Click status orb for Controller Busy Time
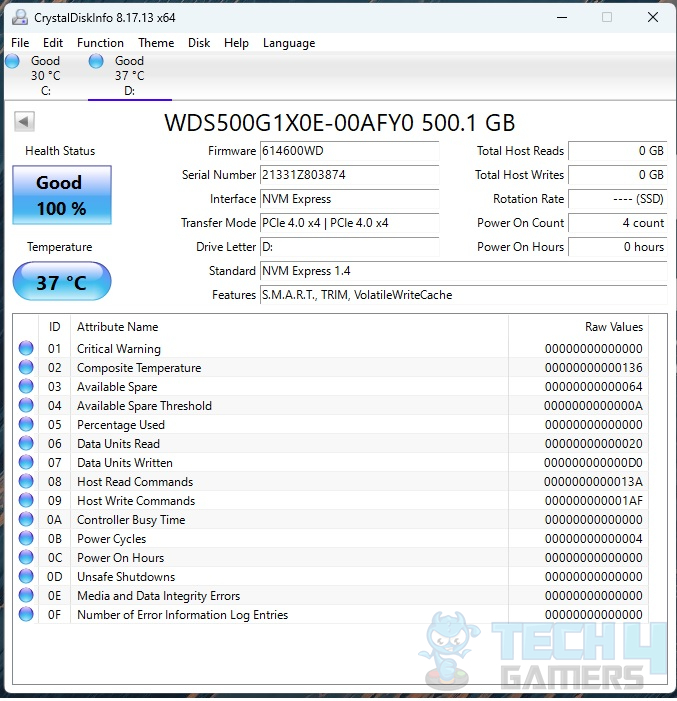677x701 pixels. coord(26,519)
